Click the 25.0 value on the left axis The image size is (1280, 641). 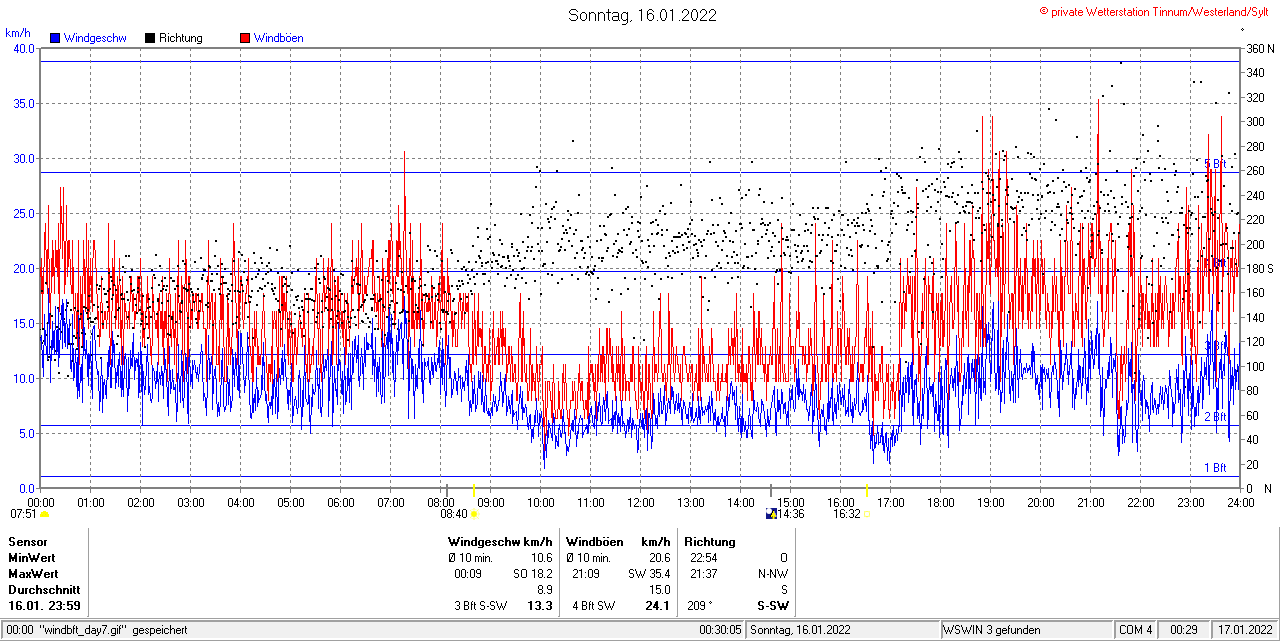(x=23, y=214)
